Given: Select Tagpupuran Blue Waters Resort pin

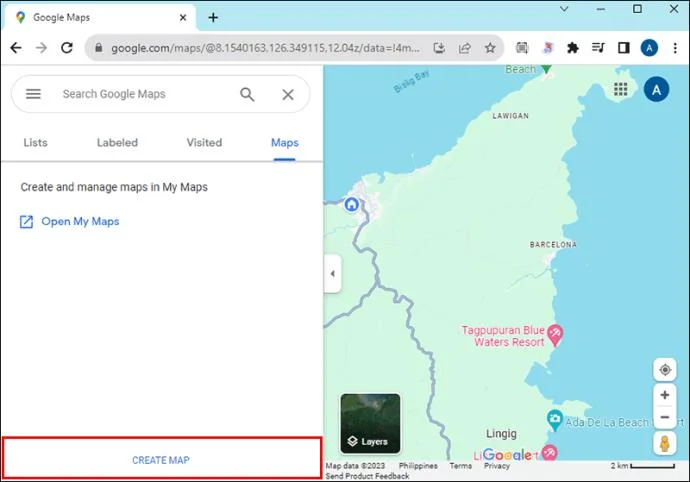Looking at the screenshot, I should pos(555,335).
